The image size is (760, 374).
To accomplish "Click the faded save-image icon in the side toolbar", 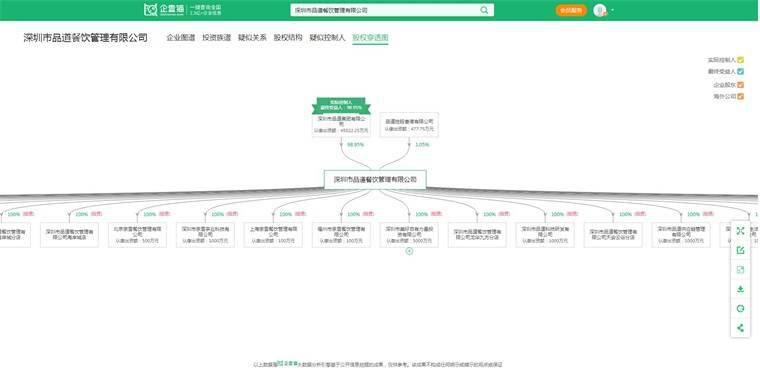I will tap(740, 270).
